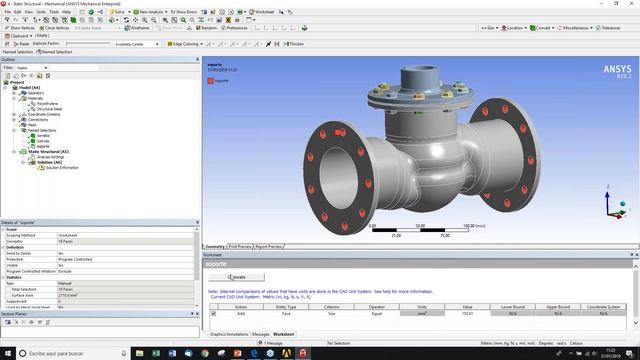Open Excel from the taskbar

point(156,353)
